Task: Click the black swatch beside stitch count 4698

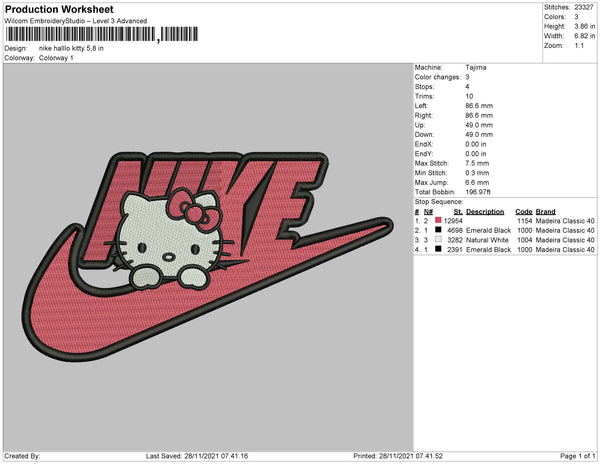Action: coord(438,230)
